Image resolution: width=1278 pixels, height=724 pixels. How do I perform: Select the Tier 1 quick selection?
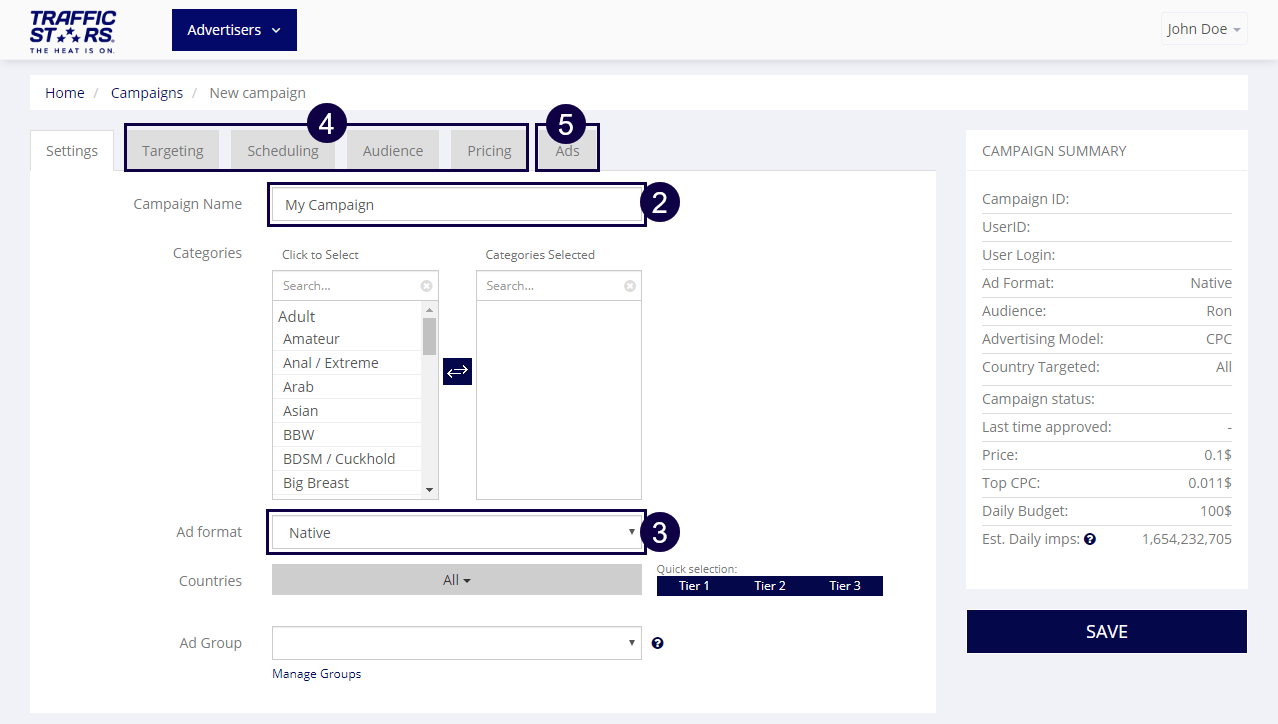point(694,586)
